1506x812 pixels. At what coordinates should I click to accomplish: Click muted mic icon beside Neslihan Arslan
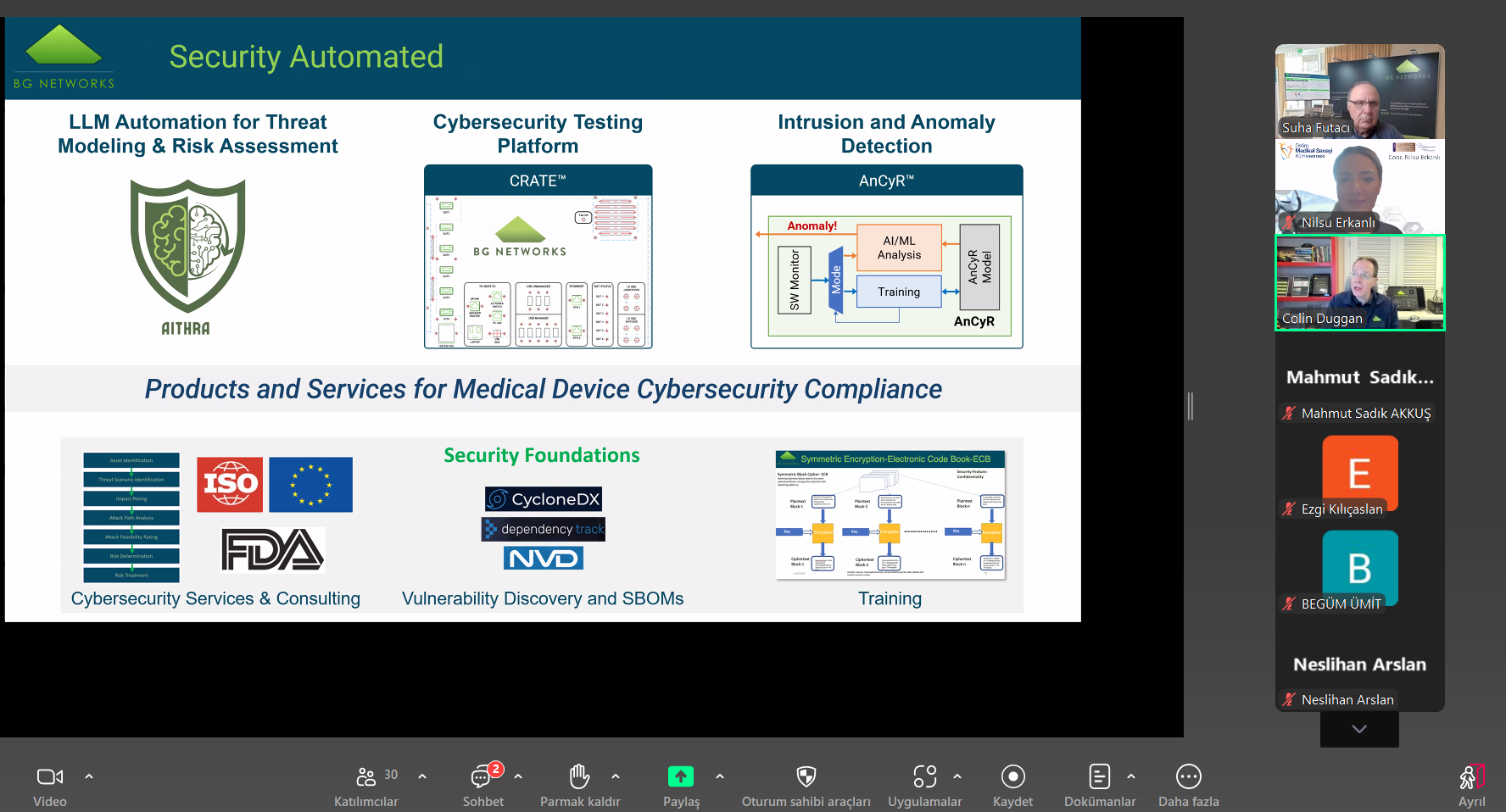tap(1289, 699)
